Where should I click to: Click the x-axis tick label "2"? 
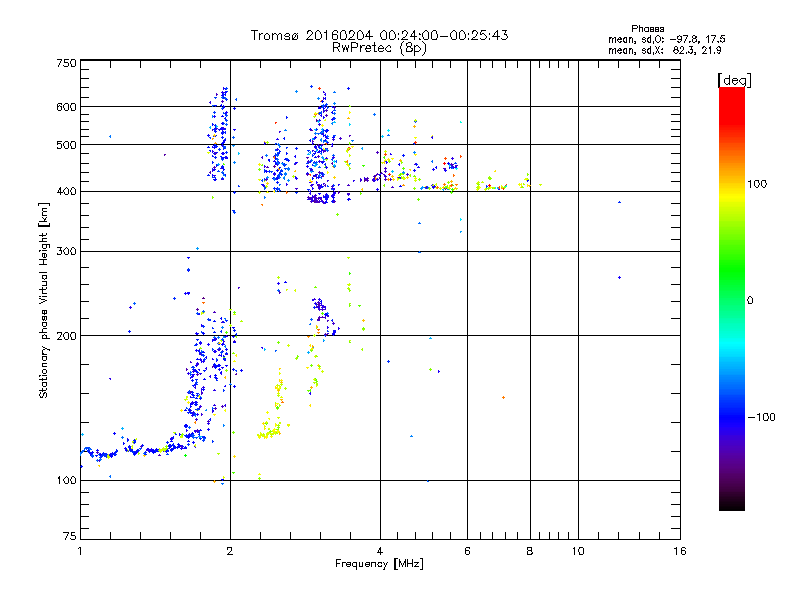click(230, 551)
